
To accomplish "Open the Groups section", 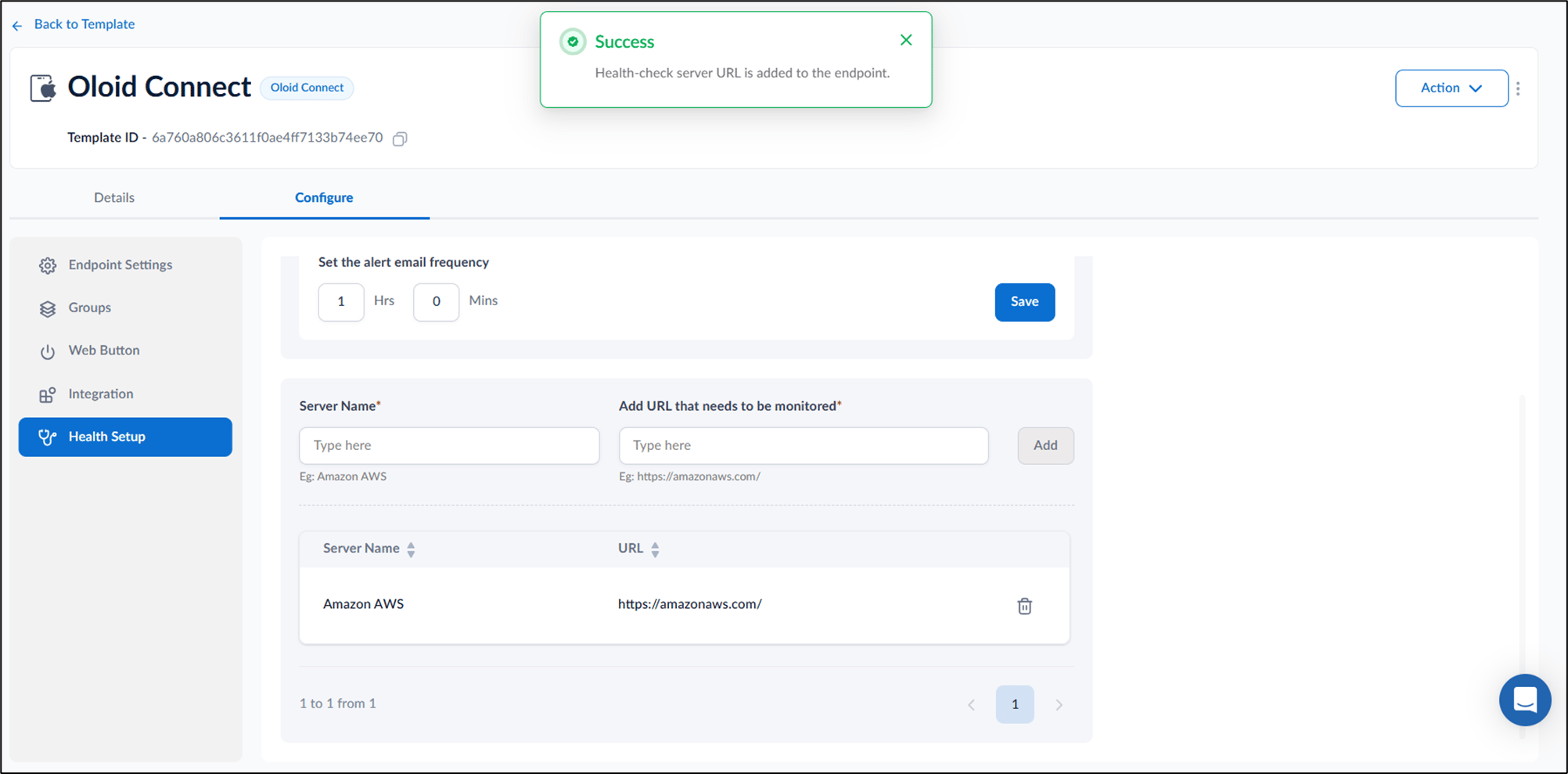I will [x=125, y=308].
